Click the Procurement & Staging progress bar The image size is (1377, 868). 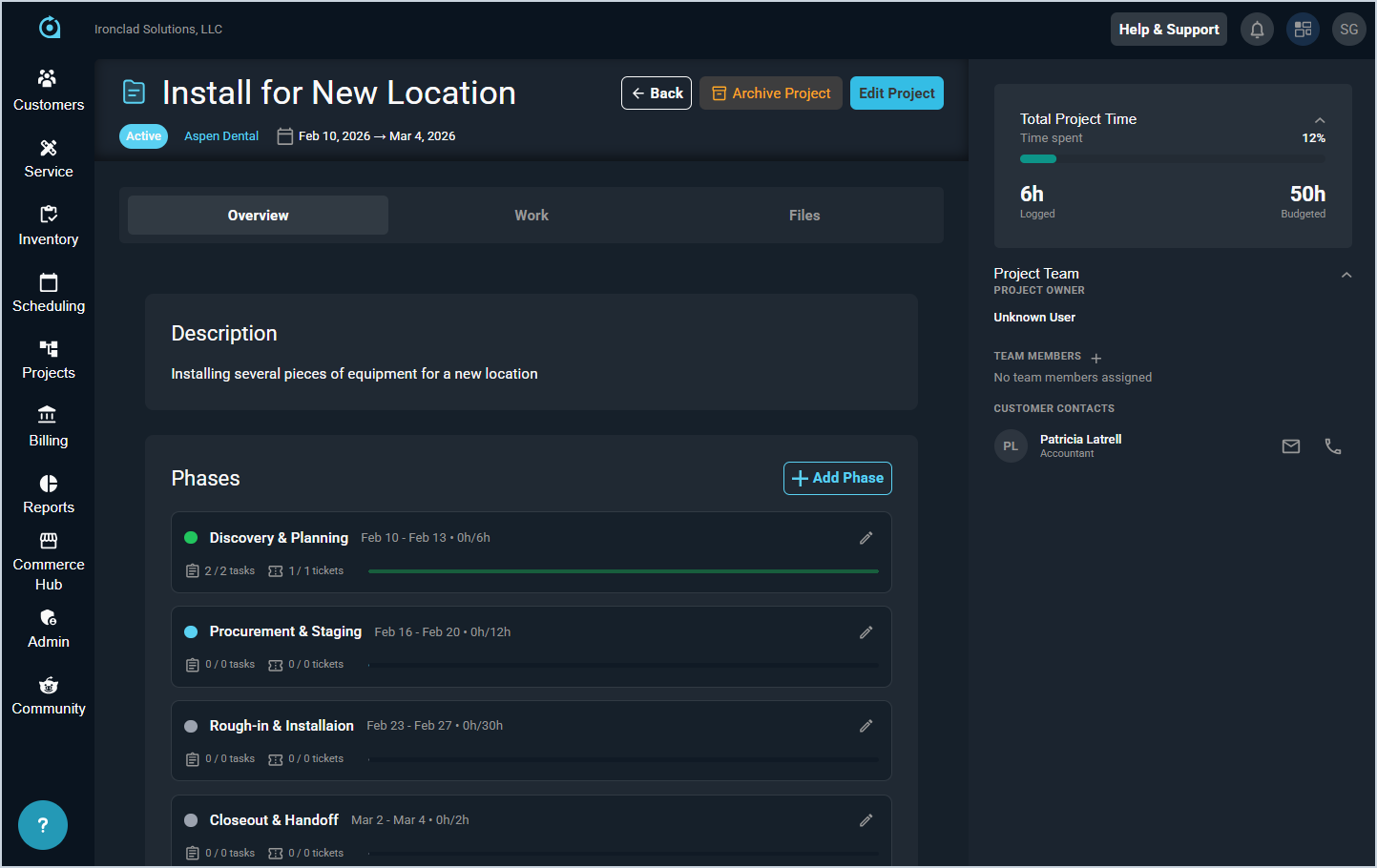(623, 665)
